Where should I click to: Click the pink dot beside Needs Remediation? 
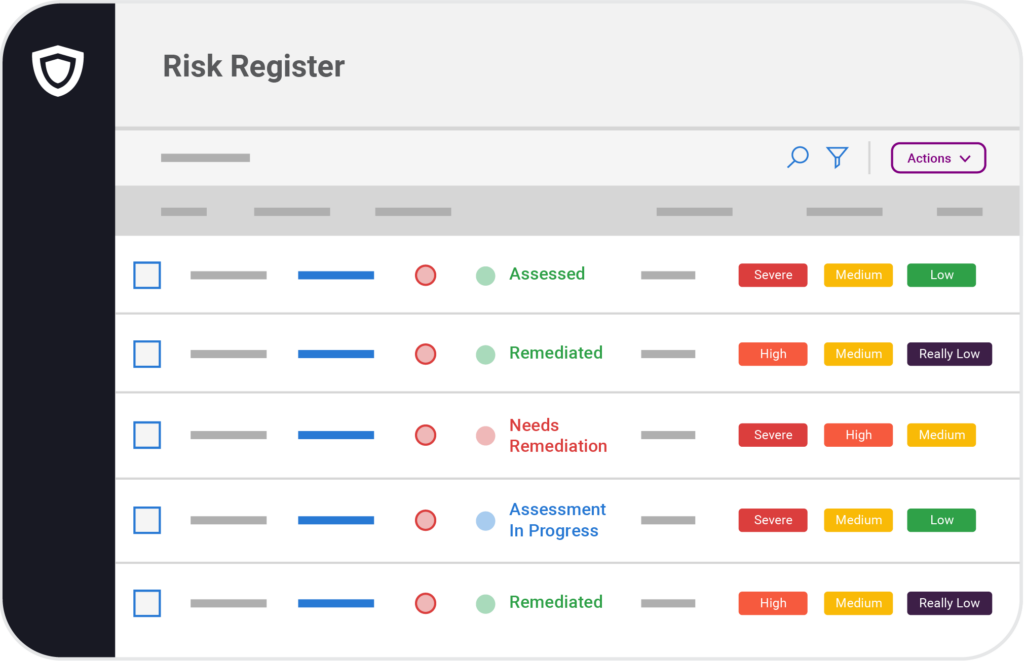click(x=486, y=435)
